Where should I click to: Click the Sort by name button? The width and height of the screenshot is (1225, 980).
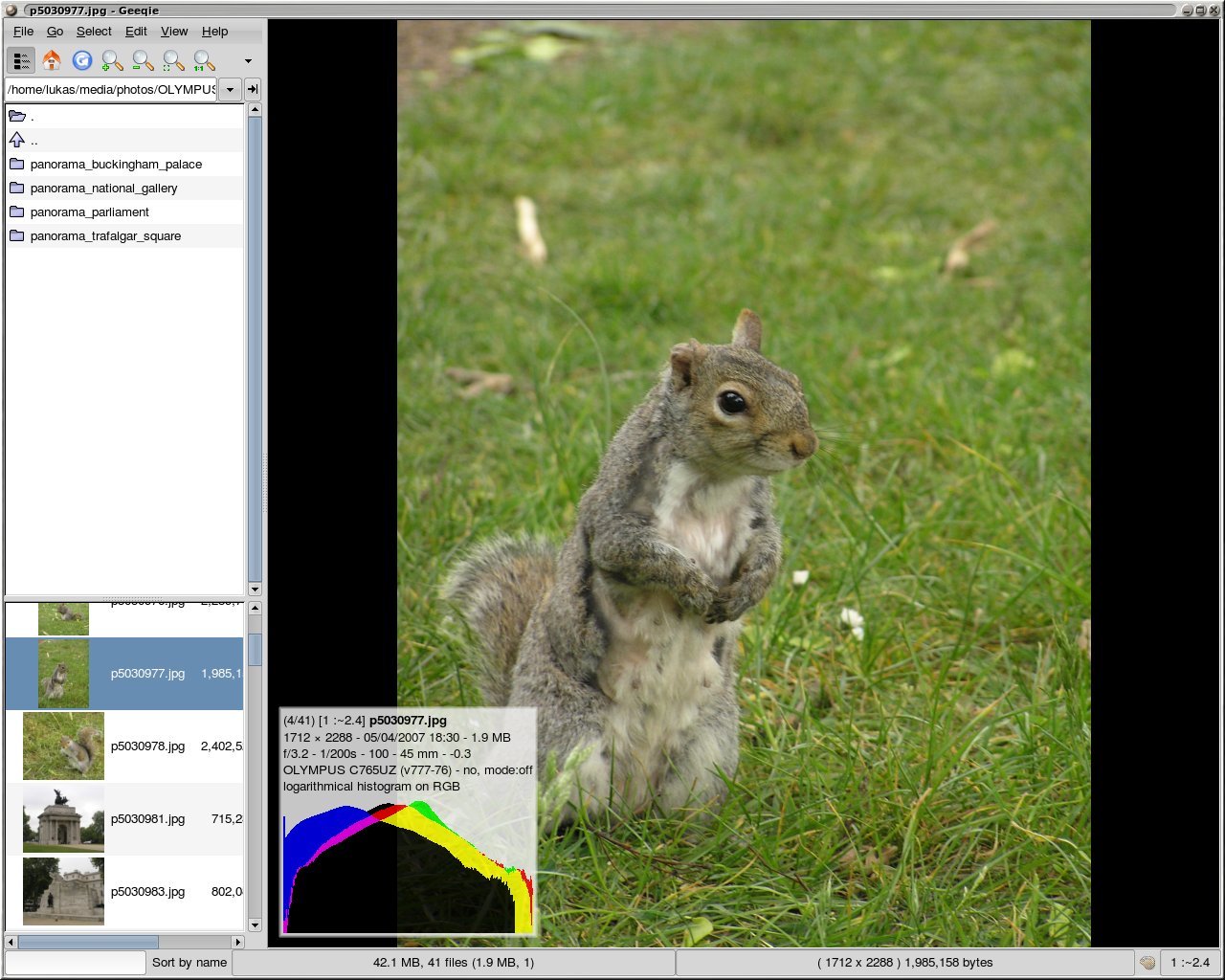click(x=189, y=963)
